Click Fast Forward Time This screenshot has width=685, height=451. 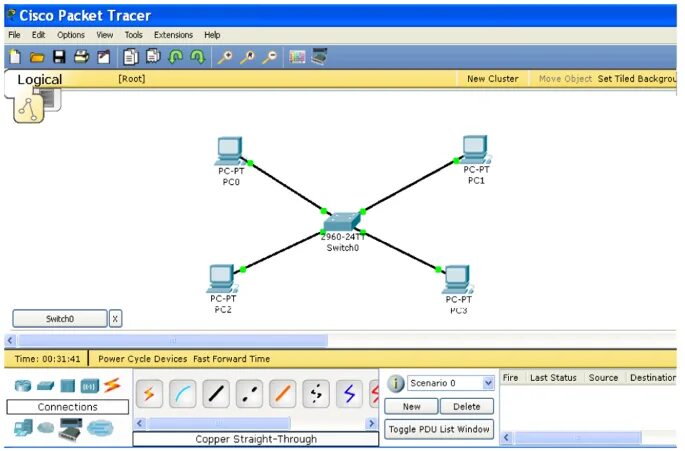(232, 359)
